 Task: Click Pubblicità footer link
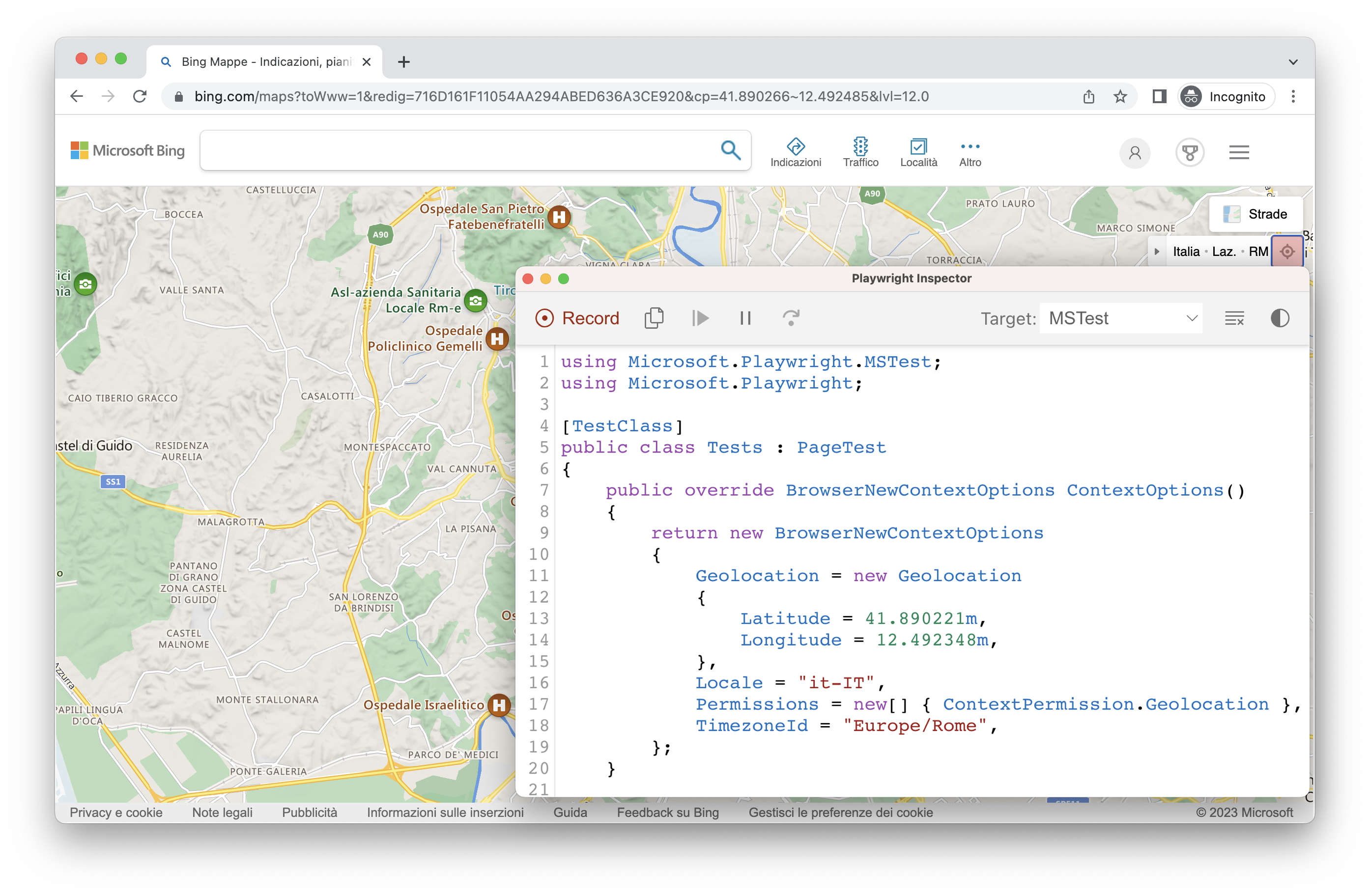pos(309,812)
